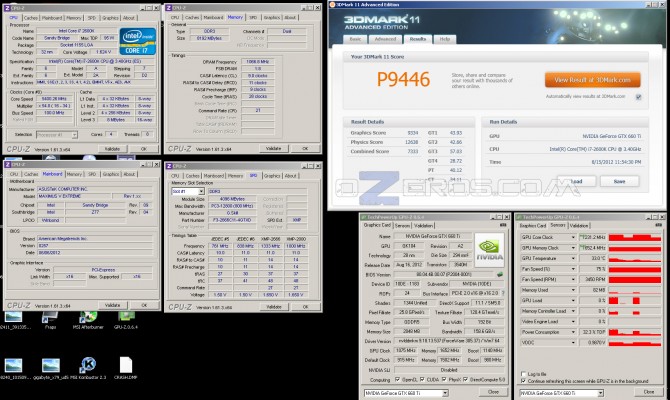Click the Intel Core i7 logo in CPU-Z
Image resolution: width=670 pixels, height=400 pixels.
click(x=138, y=41)
